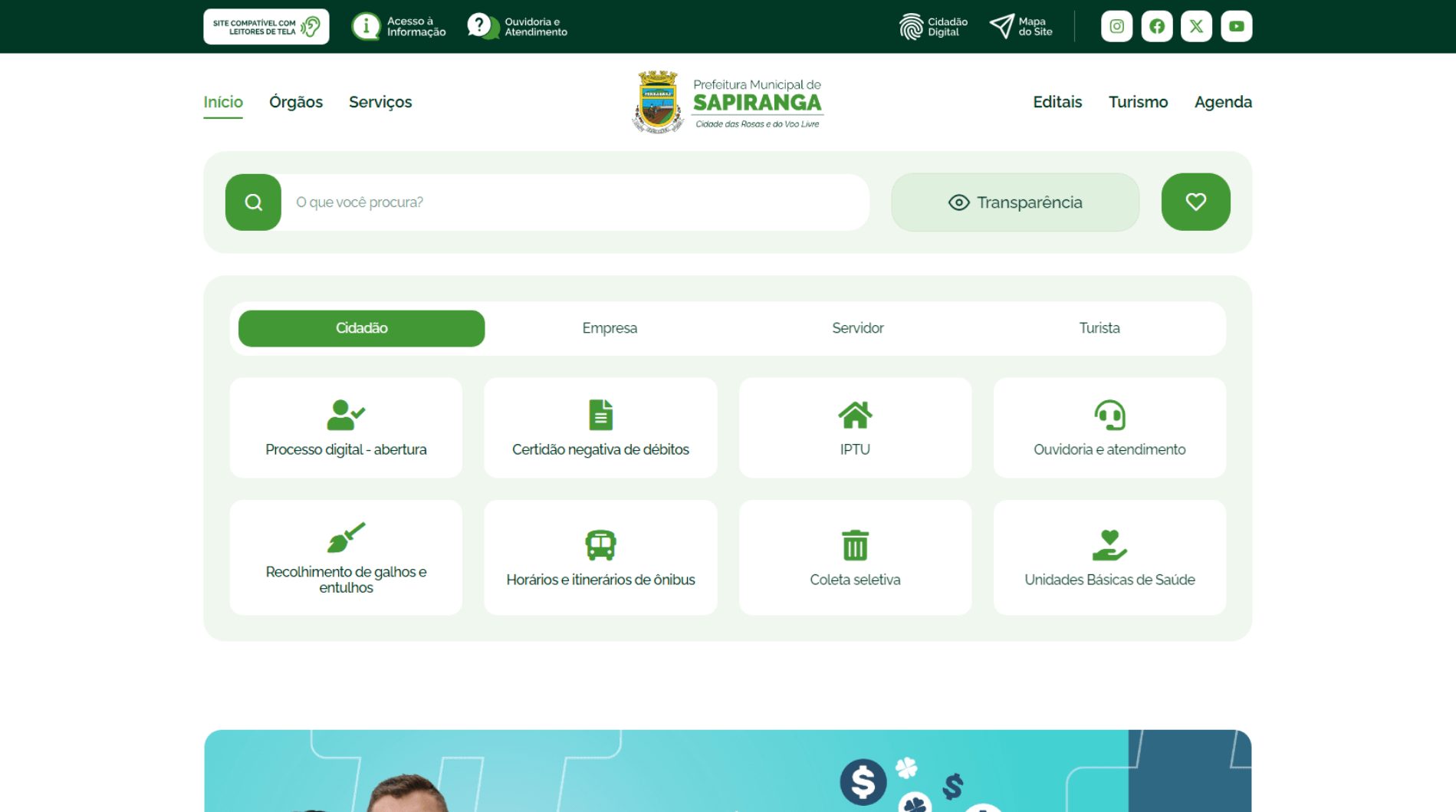Open Horários e itinerários de ônibus link
1456x812 pixels.
coord(600,580)
